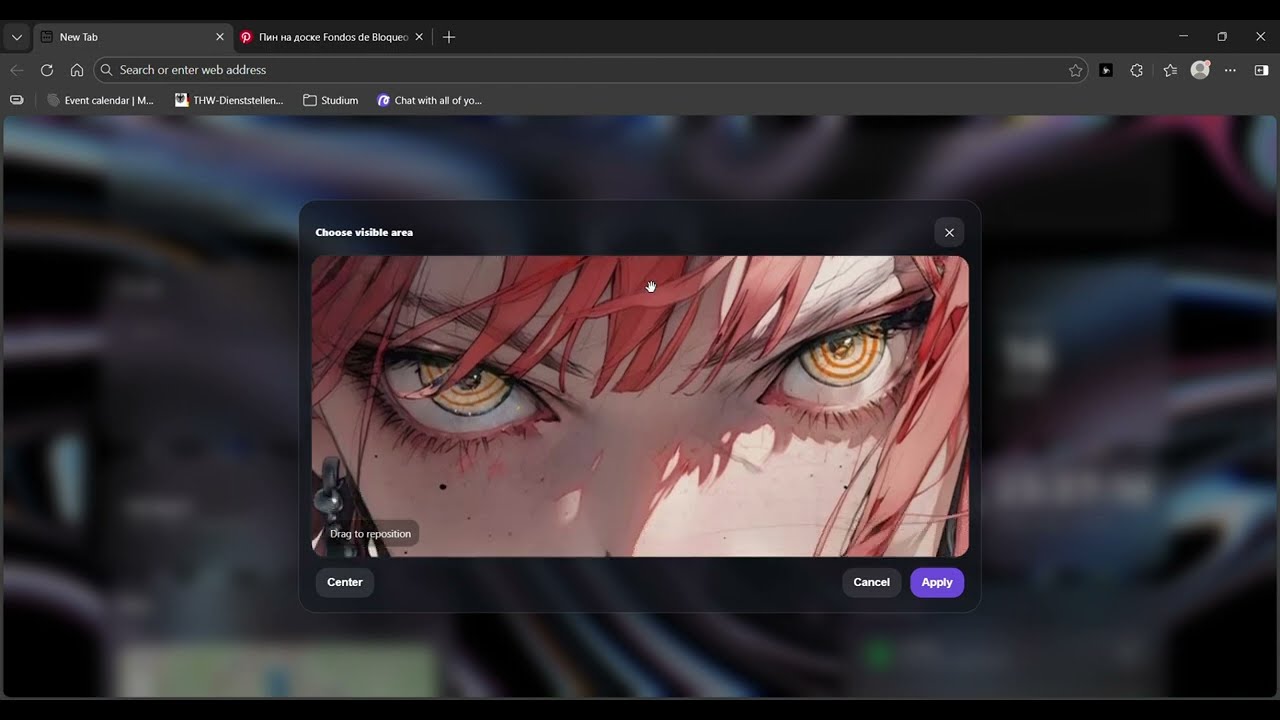Click the Drag to reposition label

coord(370,534)
